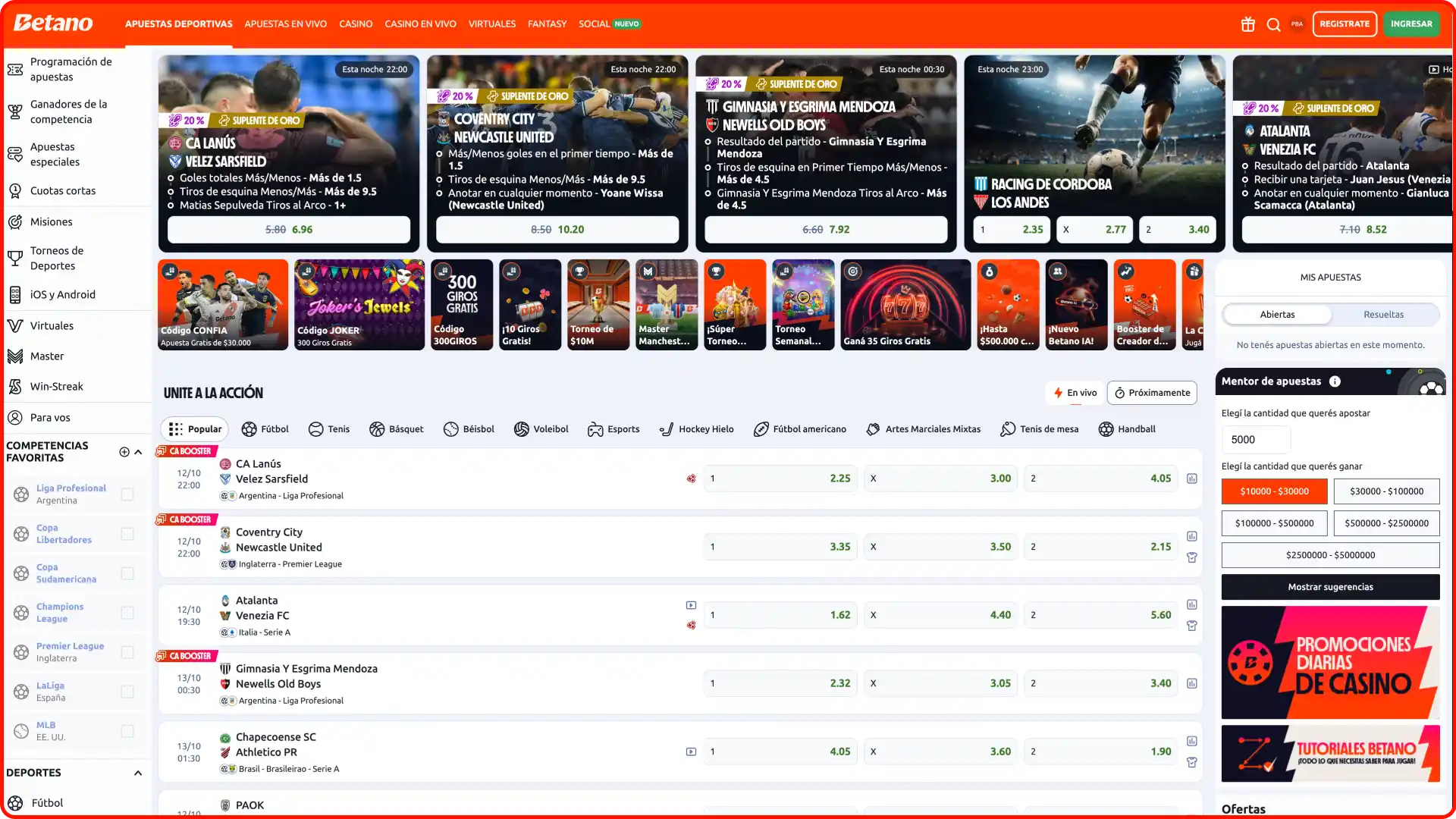
Task: Click the bet amount field showing 5000
Action: coord(1256,440)
